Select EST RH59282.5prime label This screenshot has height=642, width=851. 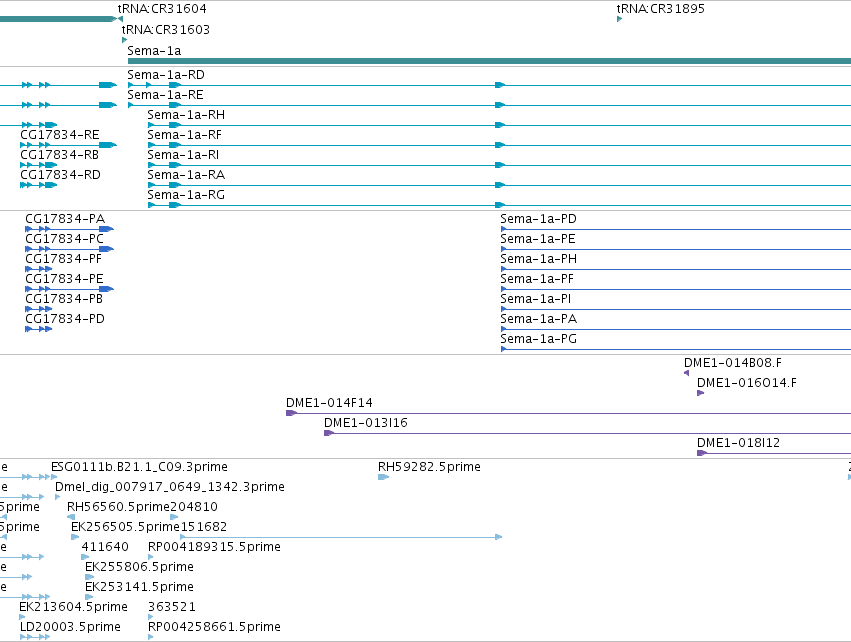[429, 467]
